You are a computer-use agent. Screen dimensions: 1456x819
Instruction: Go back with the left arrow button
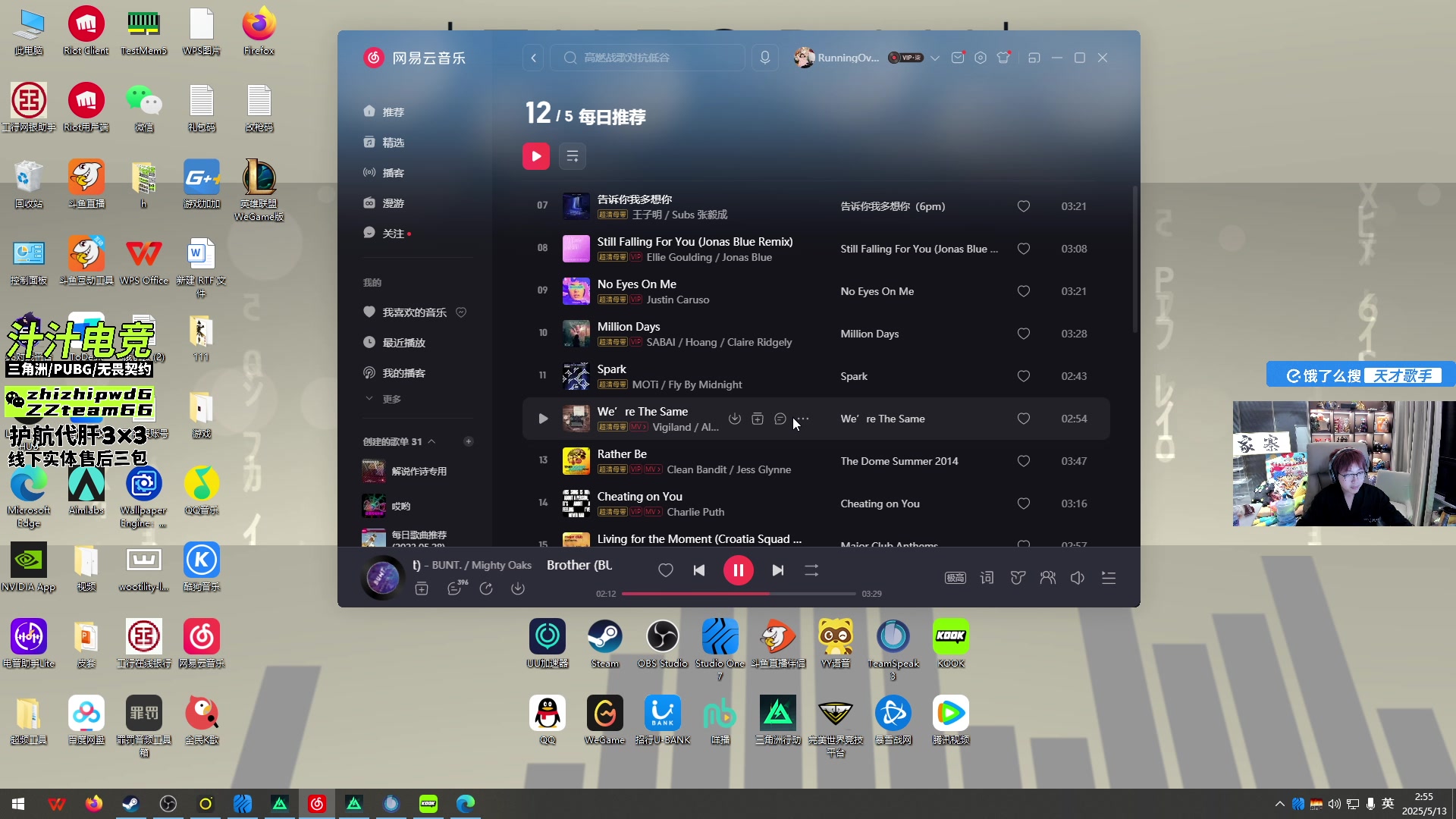pyautogui.click(x=534, y=58)
